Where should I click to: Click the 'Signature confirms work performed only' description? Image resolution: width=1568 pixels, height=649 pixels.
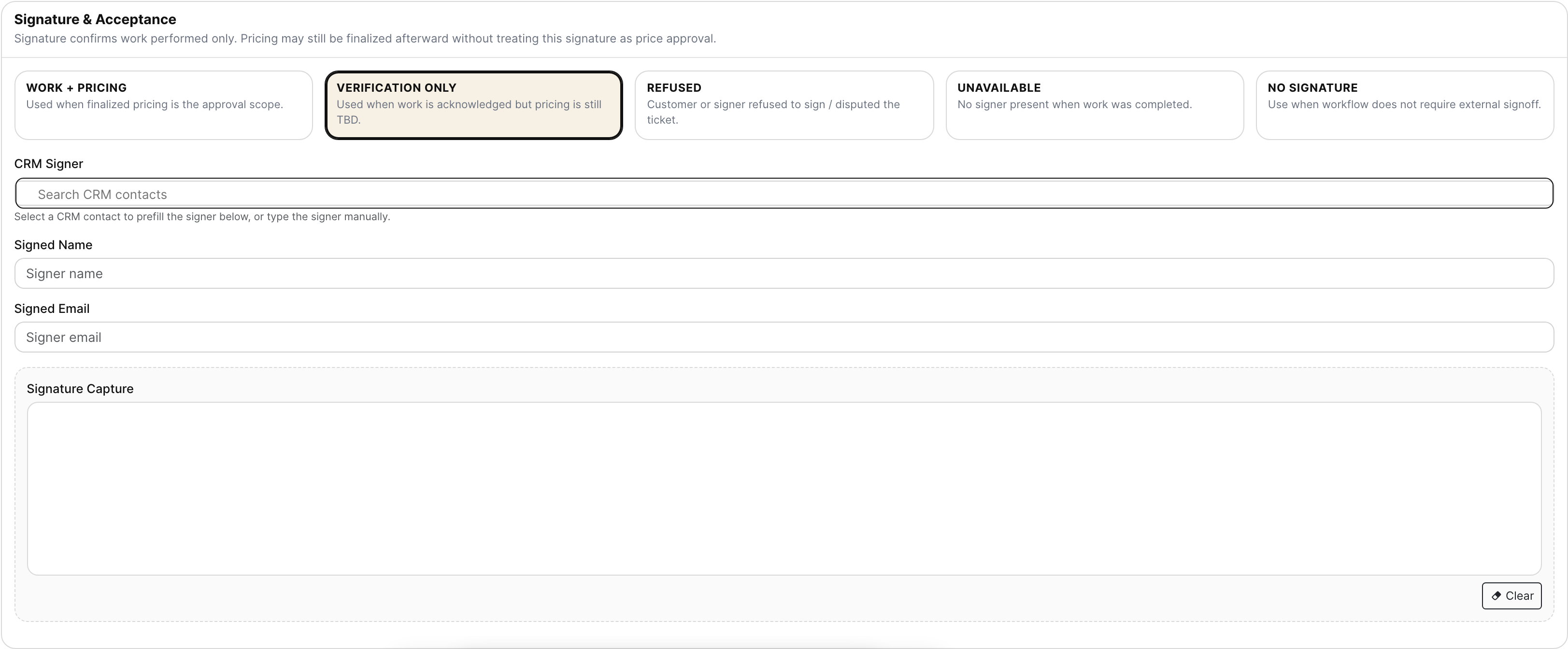pos(365,38)
